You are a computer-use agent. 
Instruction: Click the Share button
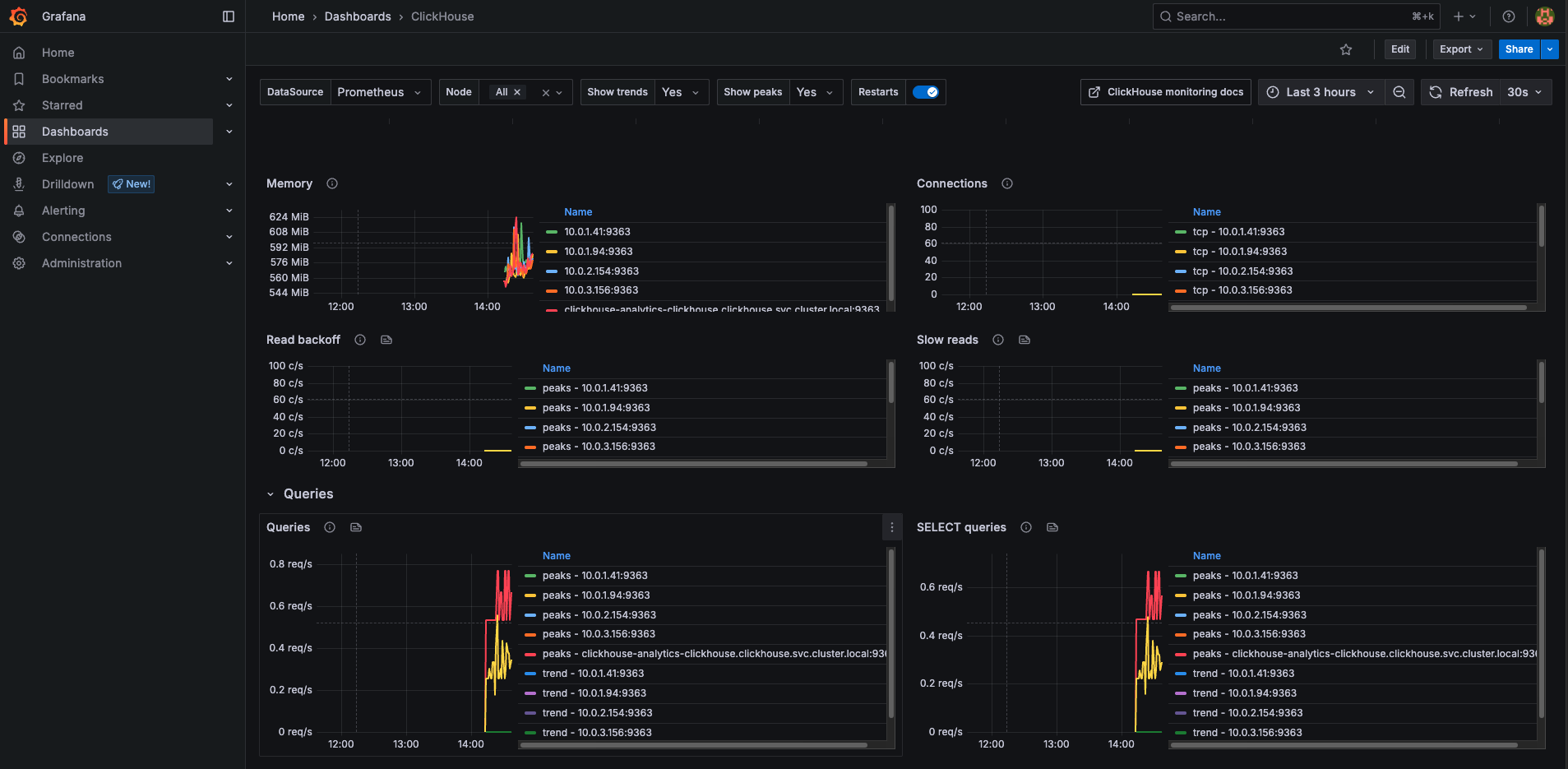coord(1519,49)
